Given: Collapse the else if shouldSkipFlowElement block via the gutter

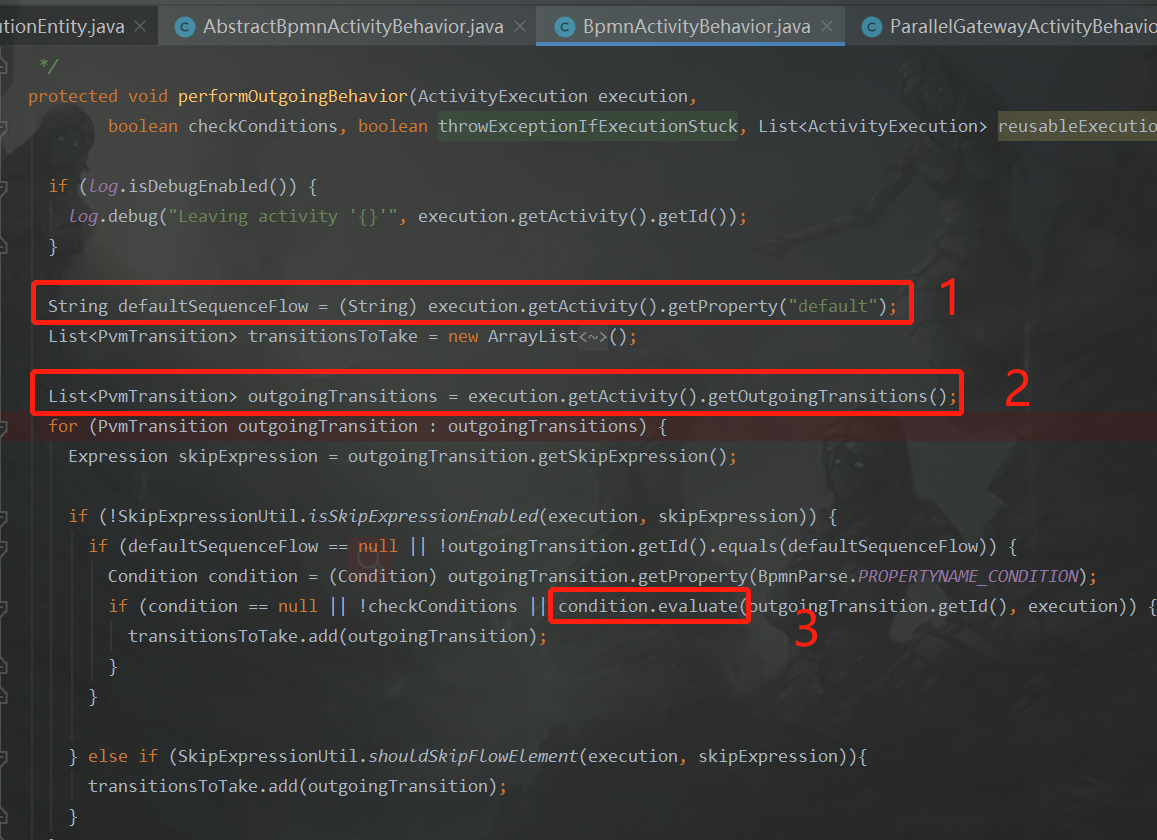Looking at the screenshot, I should 3,757.
